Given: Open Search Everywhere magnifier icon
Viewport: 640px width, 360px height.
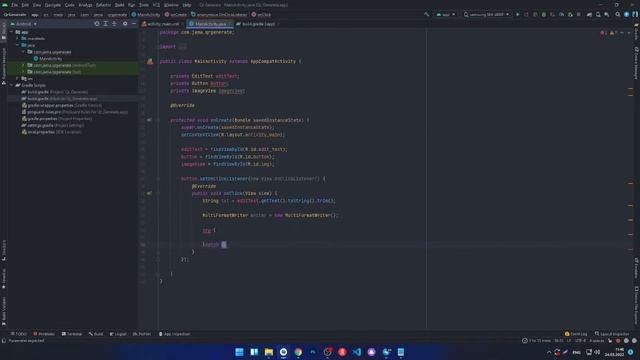Looking at the screenshot, I should click(x=618, y=14).
